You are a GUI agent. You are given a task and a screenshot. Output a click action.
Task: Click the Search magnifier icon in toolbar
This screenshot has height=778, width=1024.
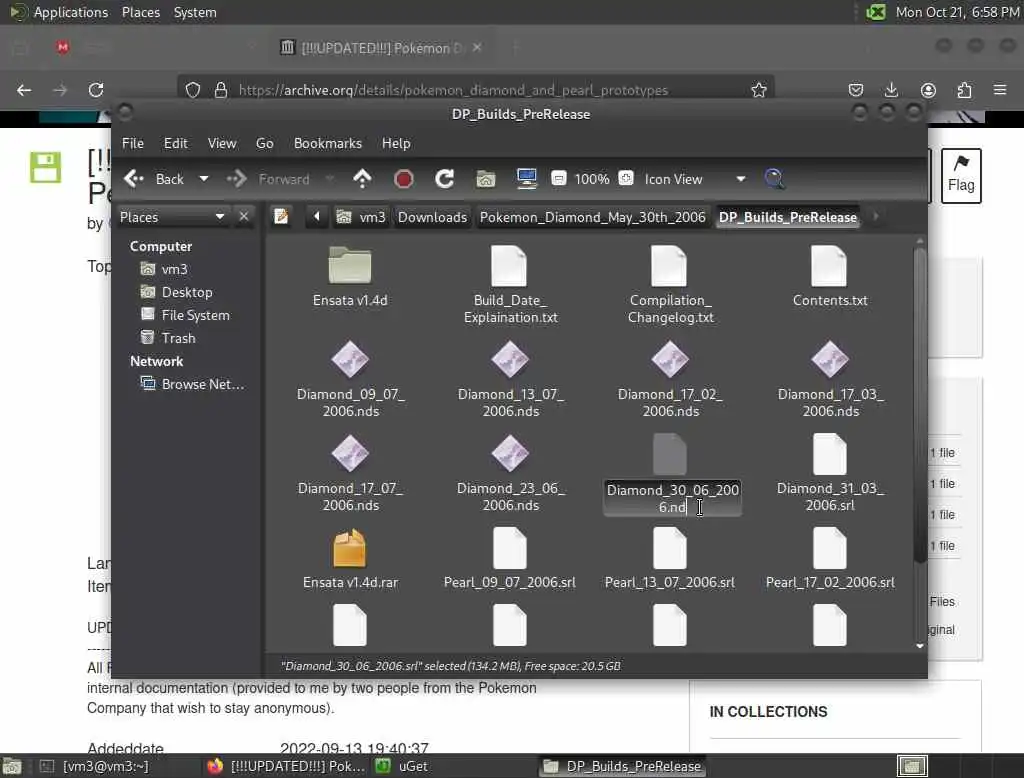pos(774,178)
